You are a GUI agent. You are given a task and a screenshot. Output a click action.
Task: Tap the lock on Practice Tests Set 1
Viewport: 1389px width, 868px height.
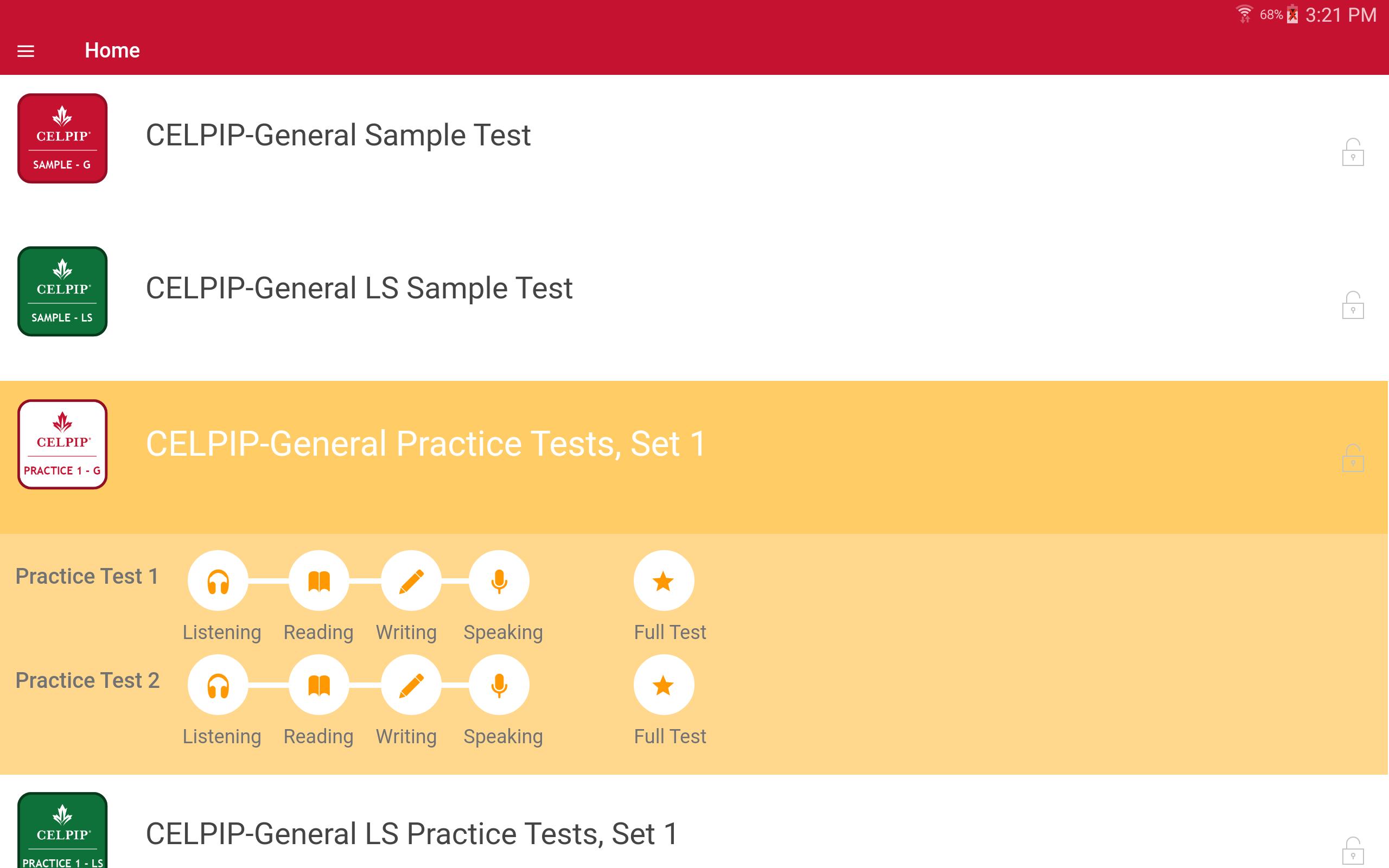(1352, 458)
